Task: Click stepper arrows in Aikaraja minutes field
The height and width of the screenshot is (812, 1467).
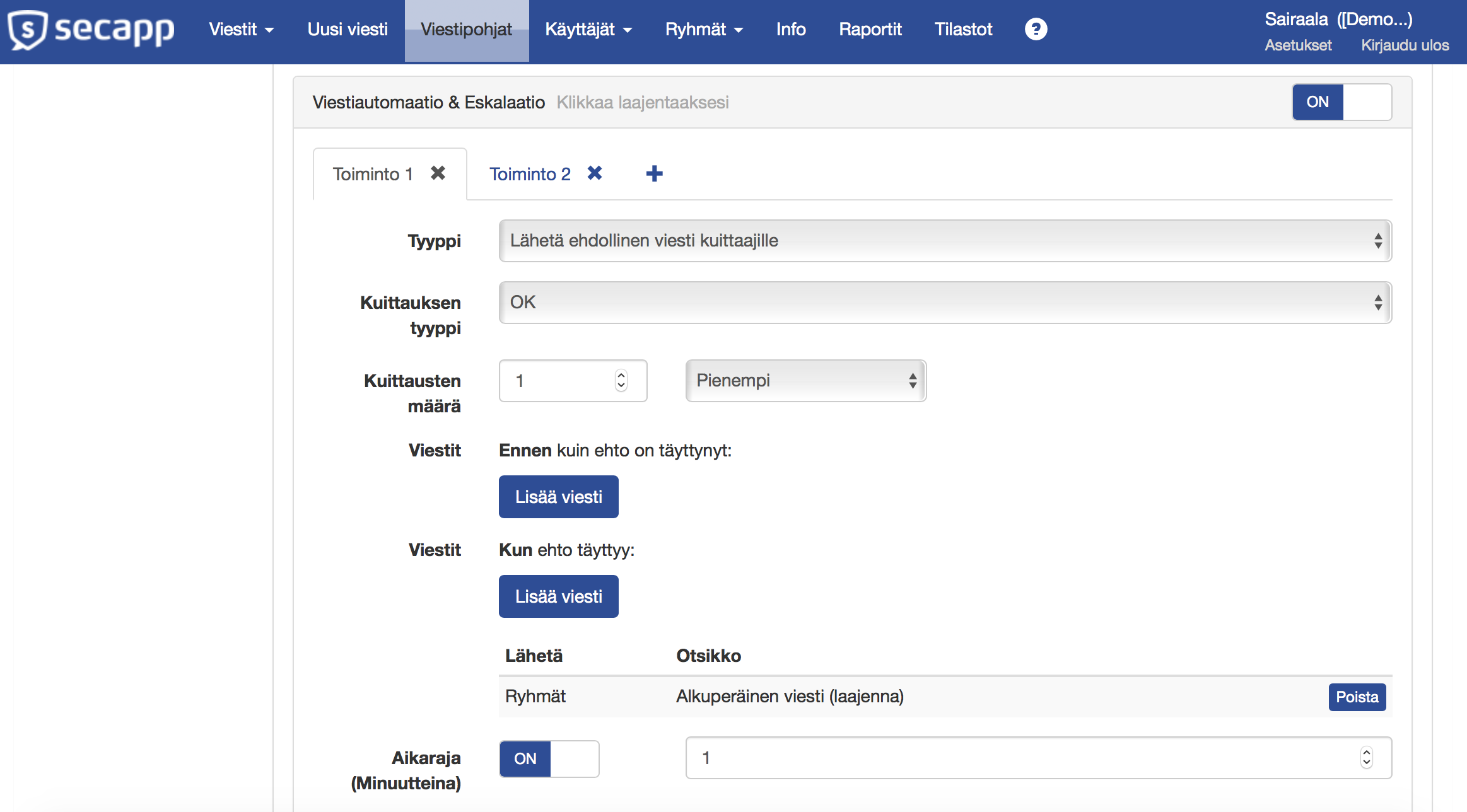Action: (1366, 757)
